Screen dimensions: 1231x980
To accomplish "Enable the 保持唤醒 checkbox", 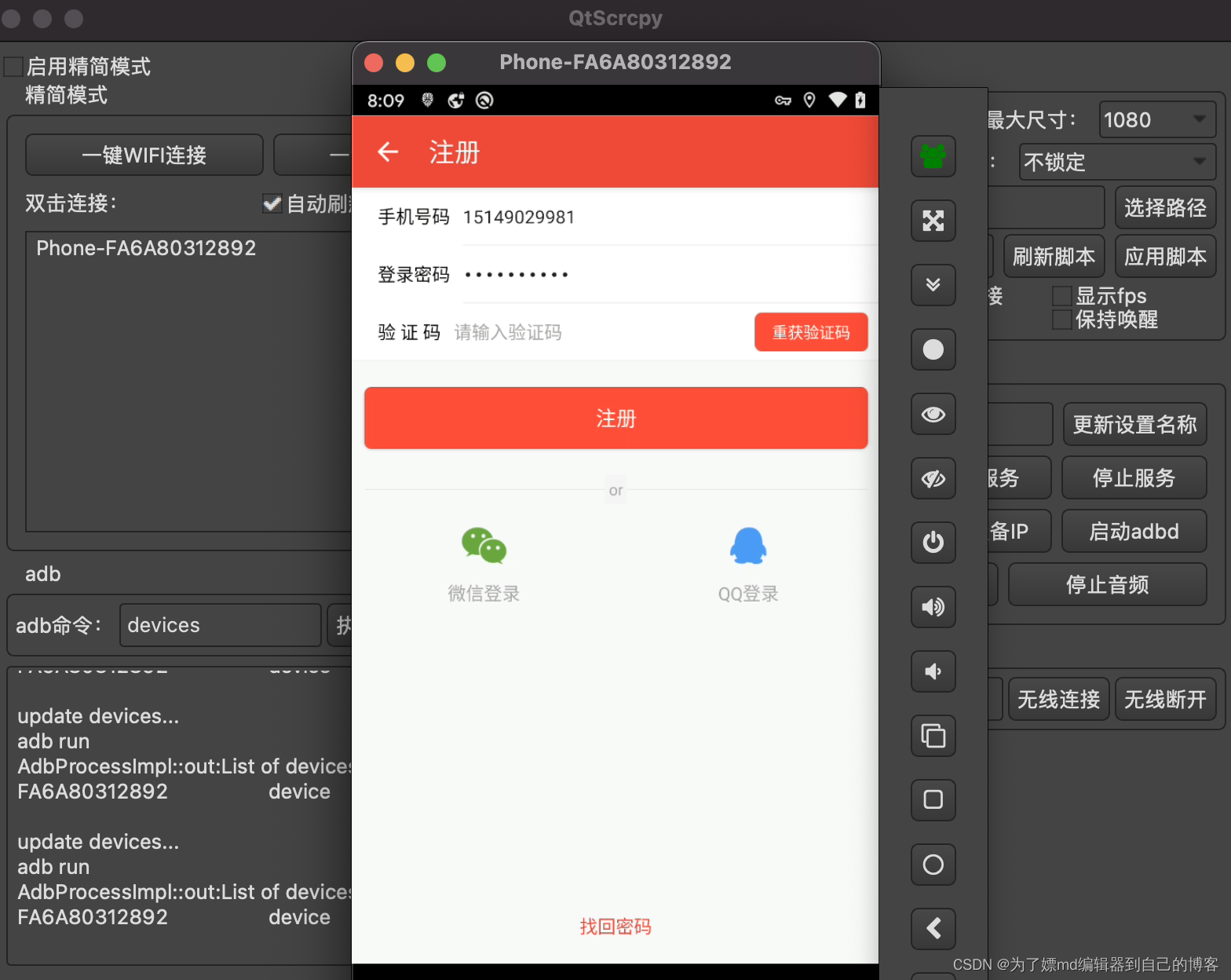I will pos(1062,320).
